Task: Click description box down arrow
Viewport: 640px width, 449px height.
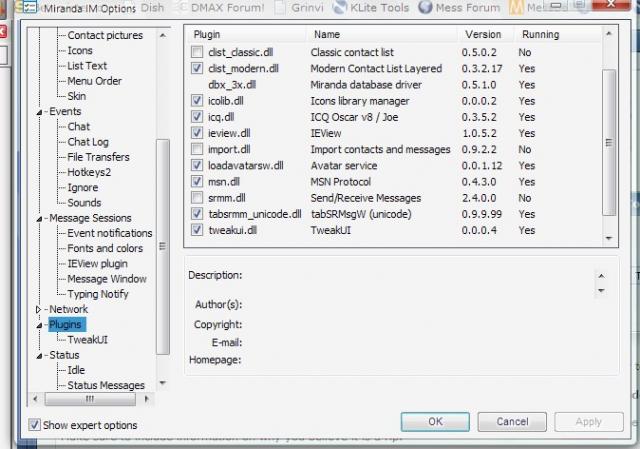Action: (x=601, y=291)
